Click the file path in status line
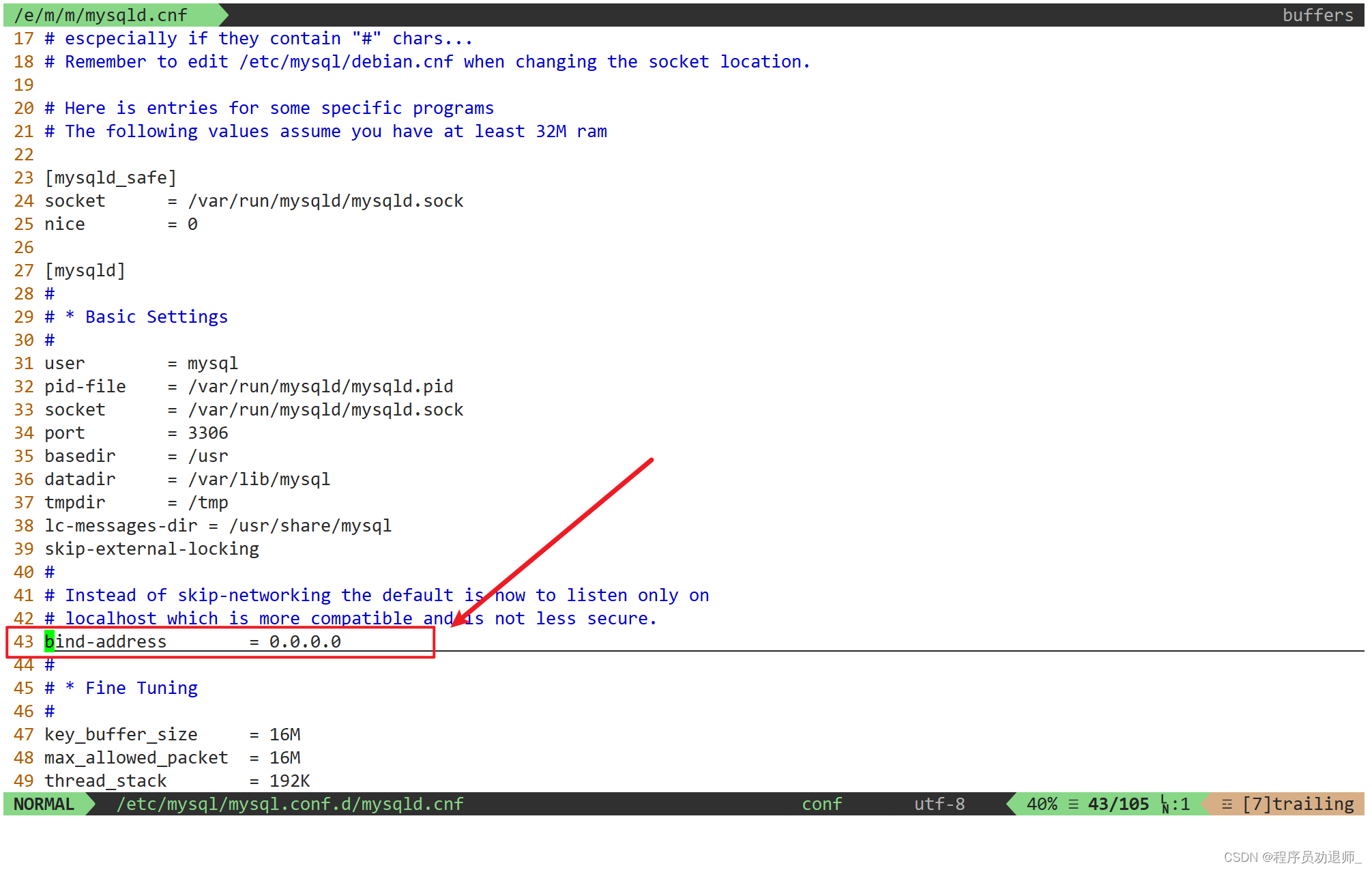The height and width of the screenshot is (870, 1372). [290, 804]
